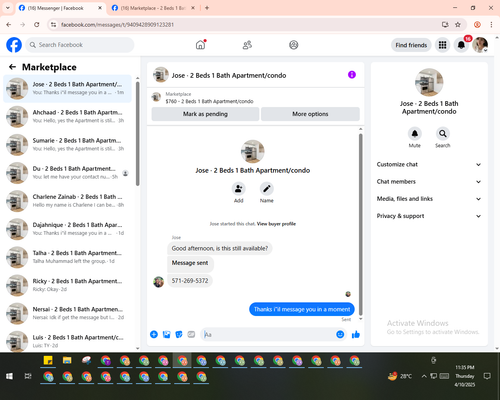This screenshot has height=400, width=500.
Task: Open the account profile picture menu
Action: coord(480,45)
